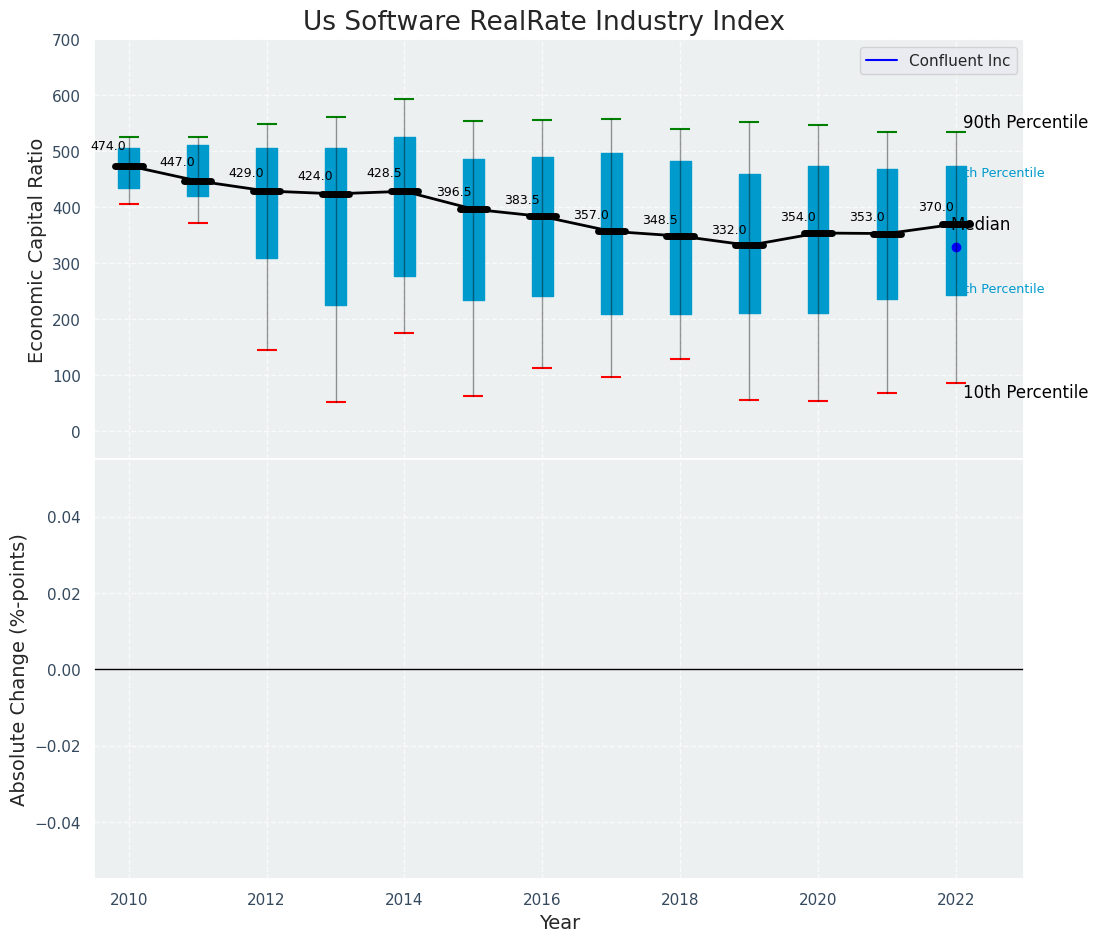Click the chart title Us Software RealRate
Viewport: 1098px width, 942px height.
coord(543,21)
